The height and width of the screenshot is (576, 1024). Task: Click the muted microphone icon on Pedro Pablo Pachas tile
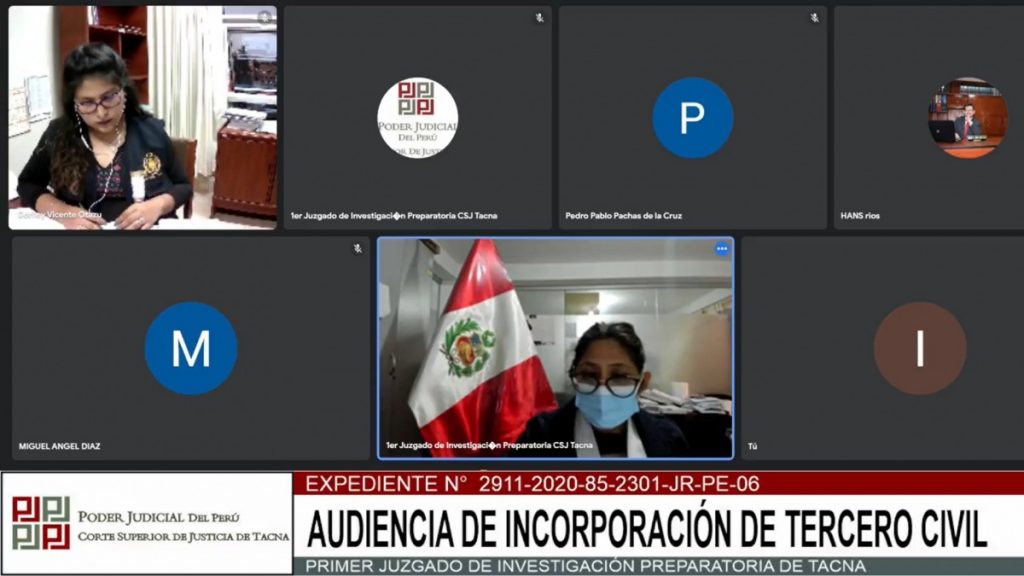814,18
